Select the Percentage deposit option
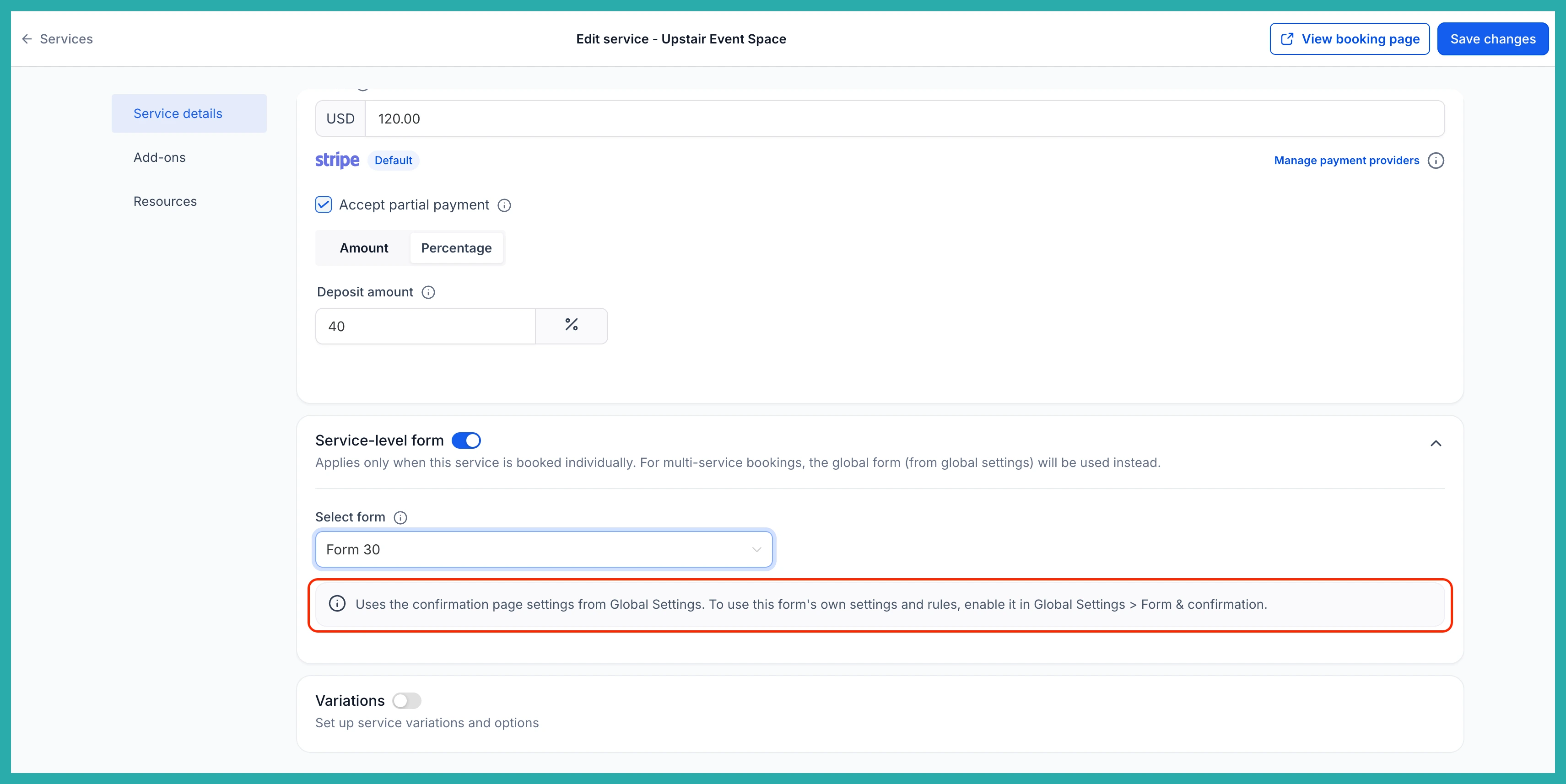The image size is (1566, 784). [x=456, y=248]
